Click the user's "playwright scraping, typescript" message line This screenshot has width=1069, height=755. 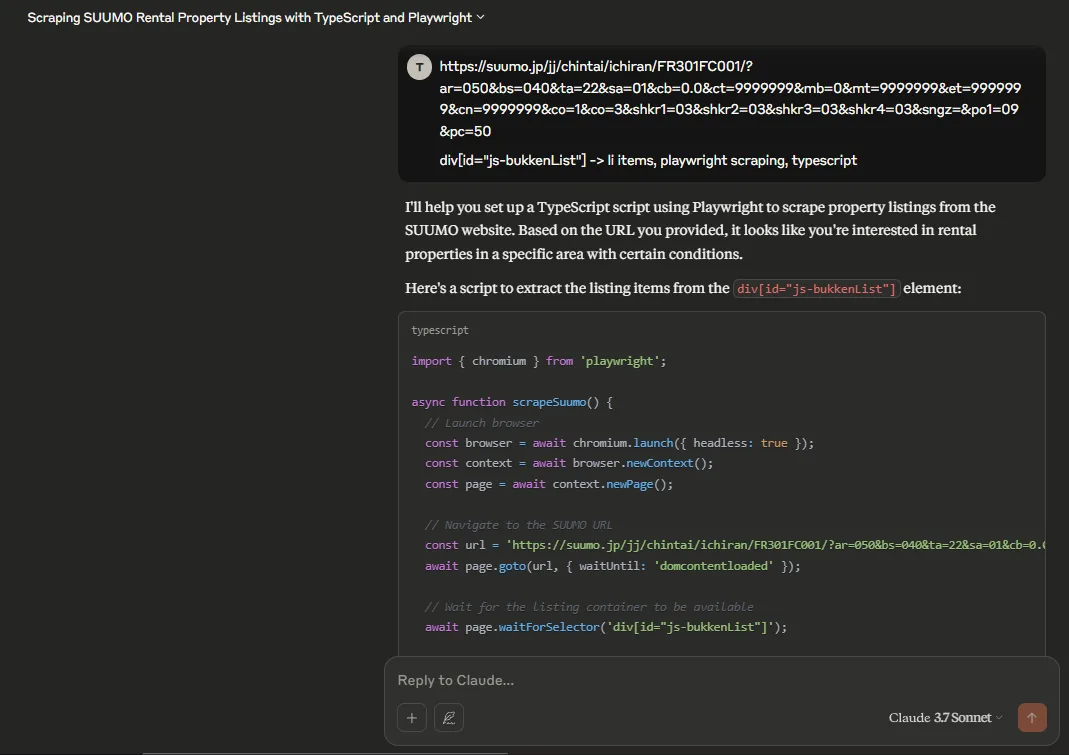point(648,160)
